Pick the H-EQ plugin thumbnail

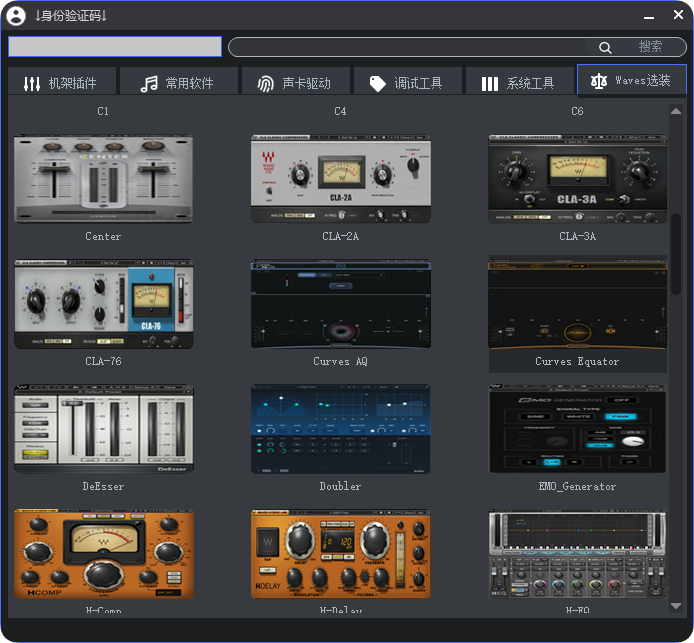coord(578,554)
